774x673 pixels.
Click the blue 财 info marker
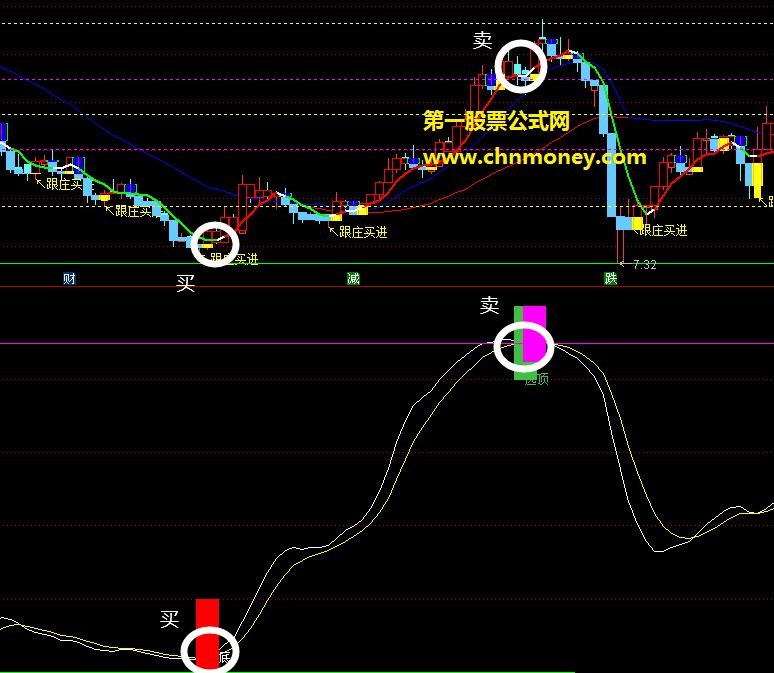(69, 278)
